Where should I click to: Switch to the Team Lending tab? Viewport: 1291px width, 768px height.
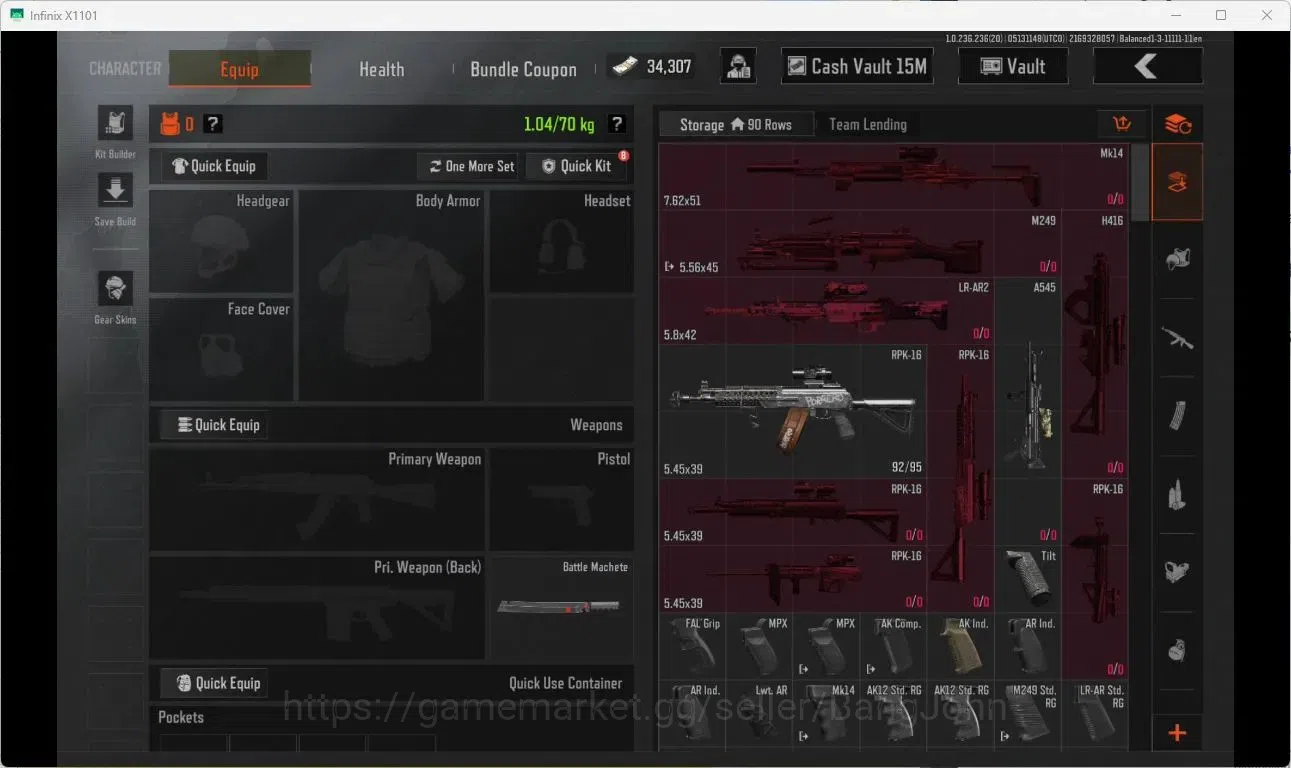868,124
